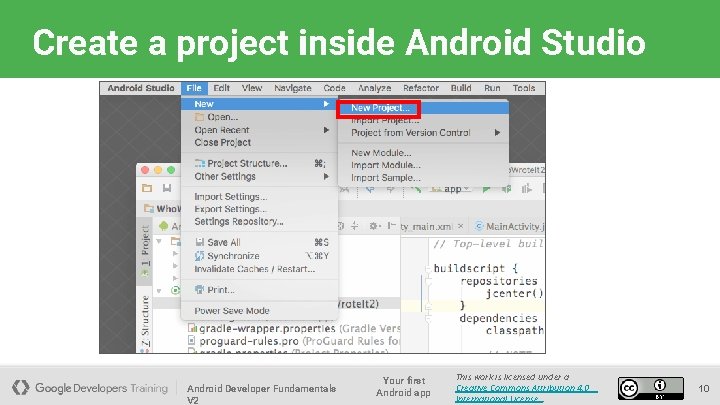Screen dimensions: 720x405
Task: Click the collapse all icon in project panel
Action: tap(354, 225)
